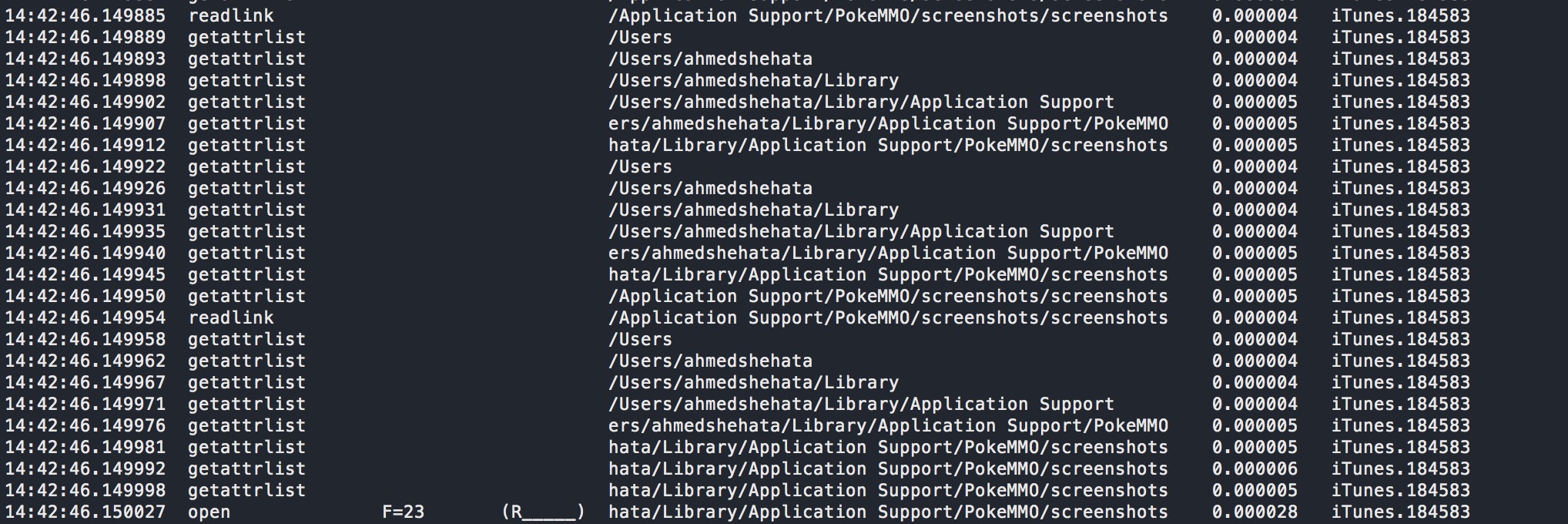Click the getattrlist call logged at 14:42:46.149976
Viewport: 1568px width, 524px height.
[247, 426]
